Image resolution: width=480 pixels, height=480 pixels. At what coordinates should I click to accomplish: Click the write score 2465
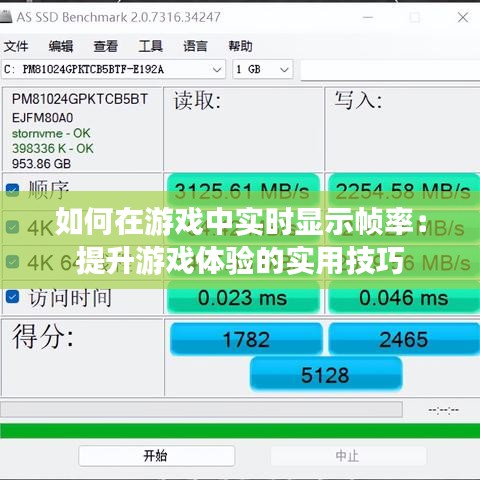click(x=404, y=339)
